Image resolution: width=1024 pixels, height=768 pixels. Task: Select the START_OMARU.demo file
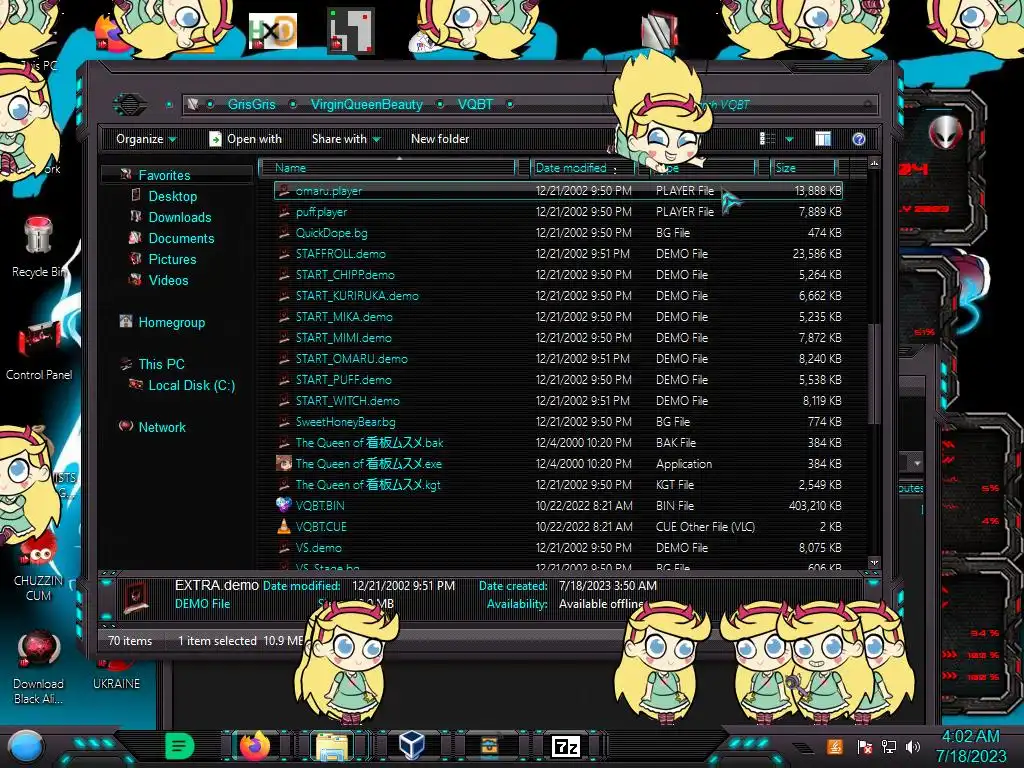558,359
